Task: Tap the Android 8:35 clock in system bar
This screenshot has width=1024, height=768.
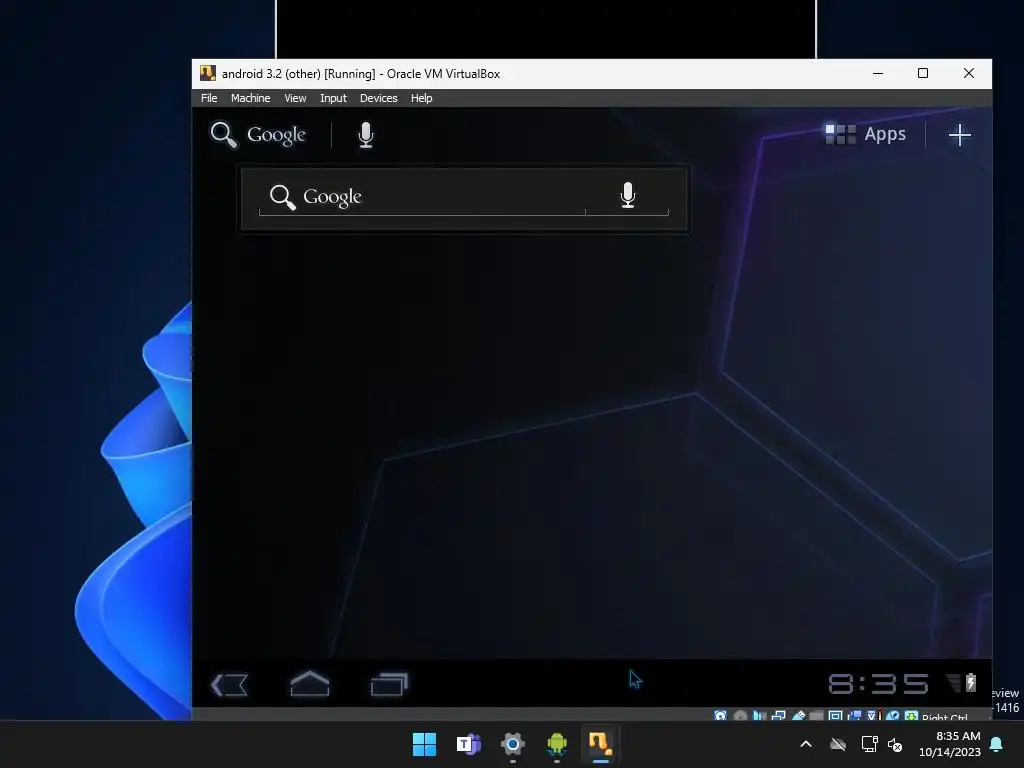Action: (x=878, y=684)
